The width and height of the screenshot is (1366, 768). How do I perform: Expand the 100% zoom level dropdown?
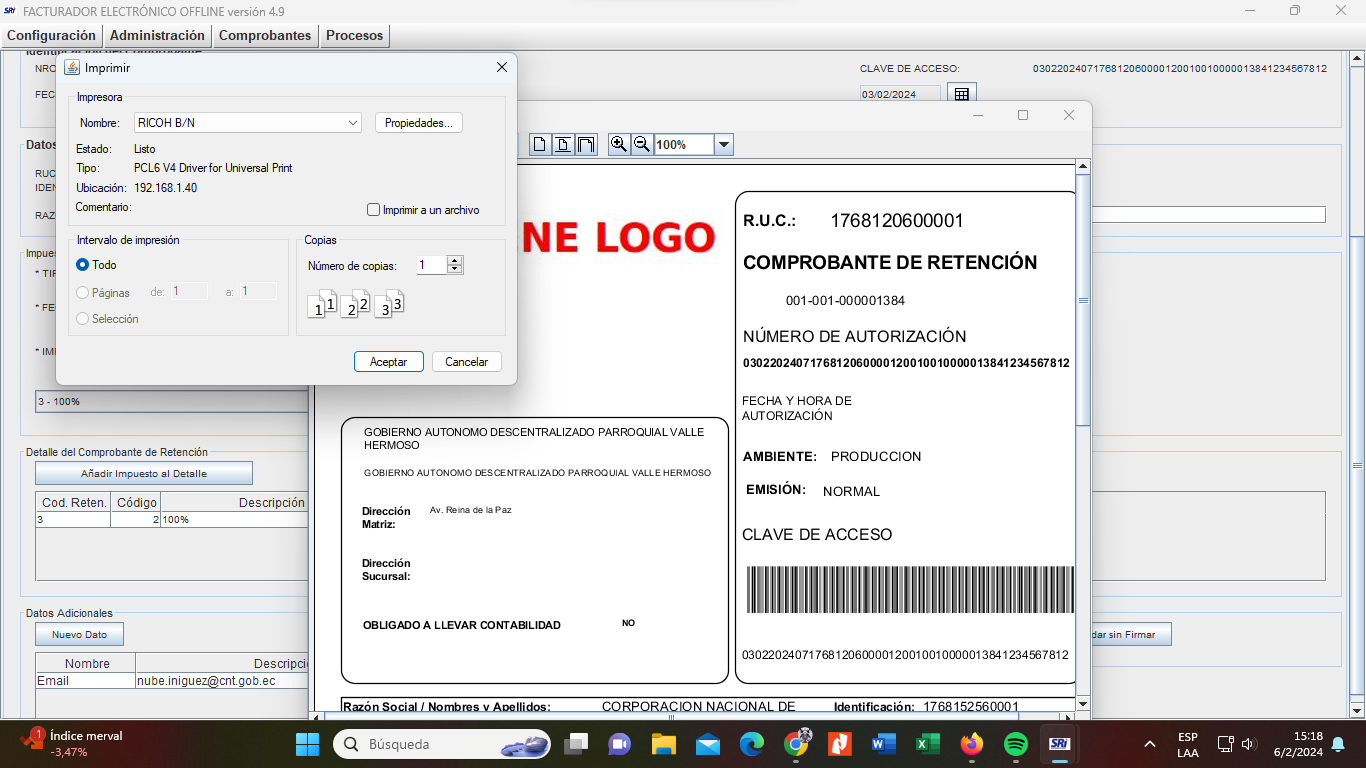click(x=724, y=145)
